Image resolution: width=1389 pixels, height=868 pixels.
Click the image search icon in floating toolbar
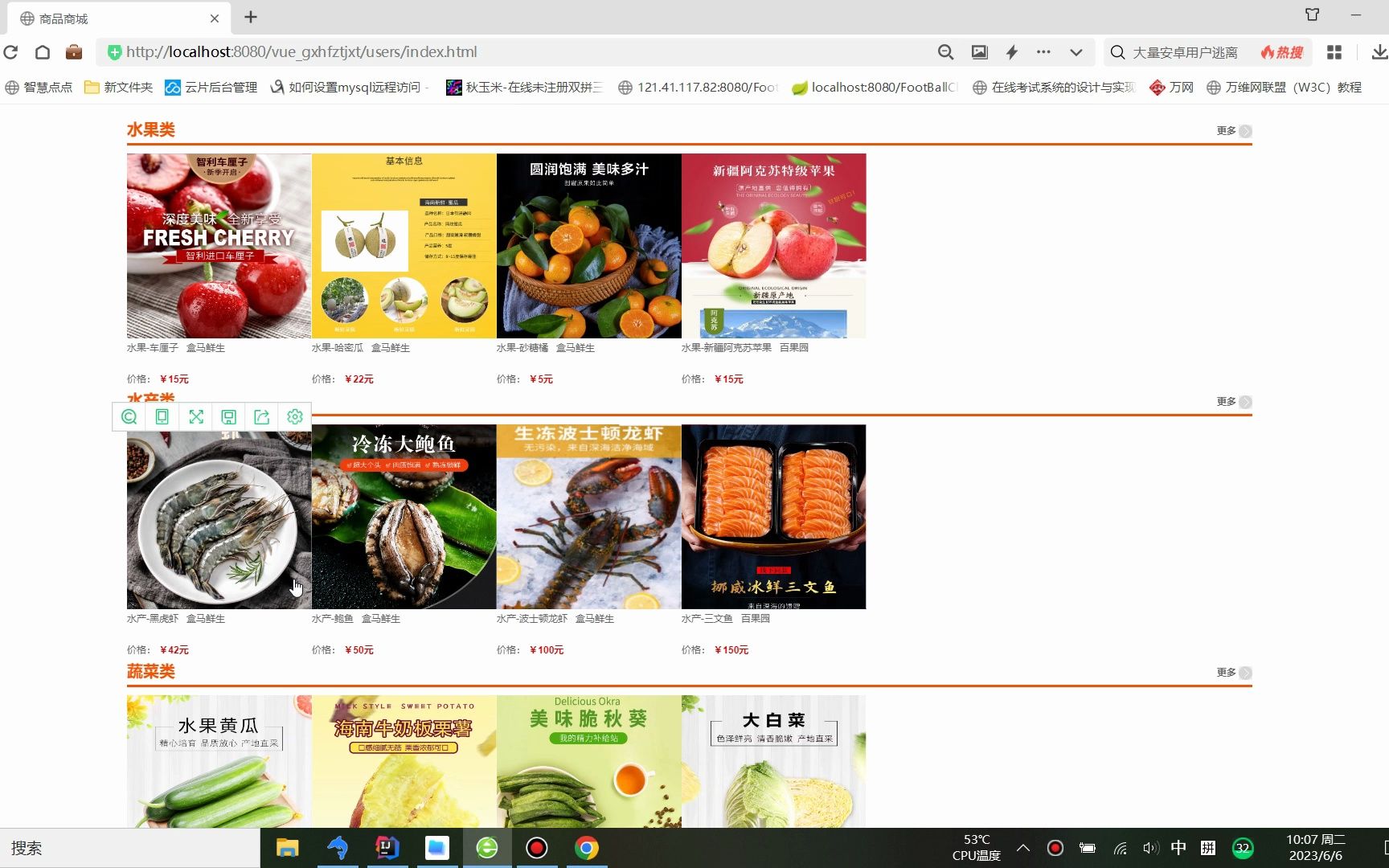[x=129, y=416]
